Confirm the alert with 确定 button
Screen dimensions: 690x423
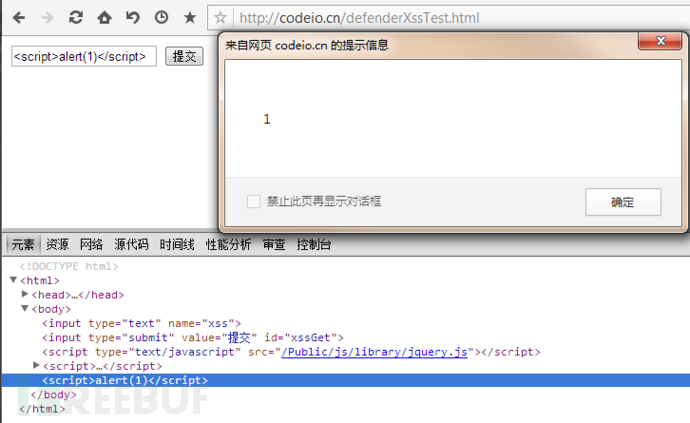click(x=623, y=202)
